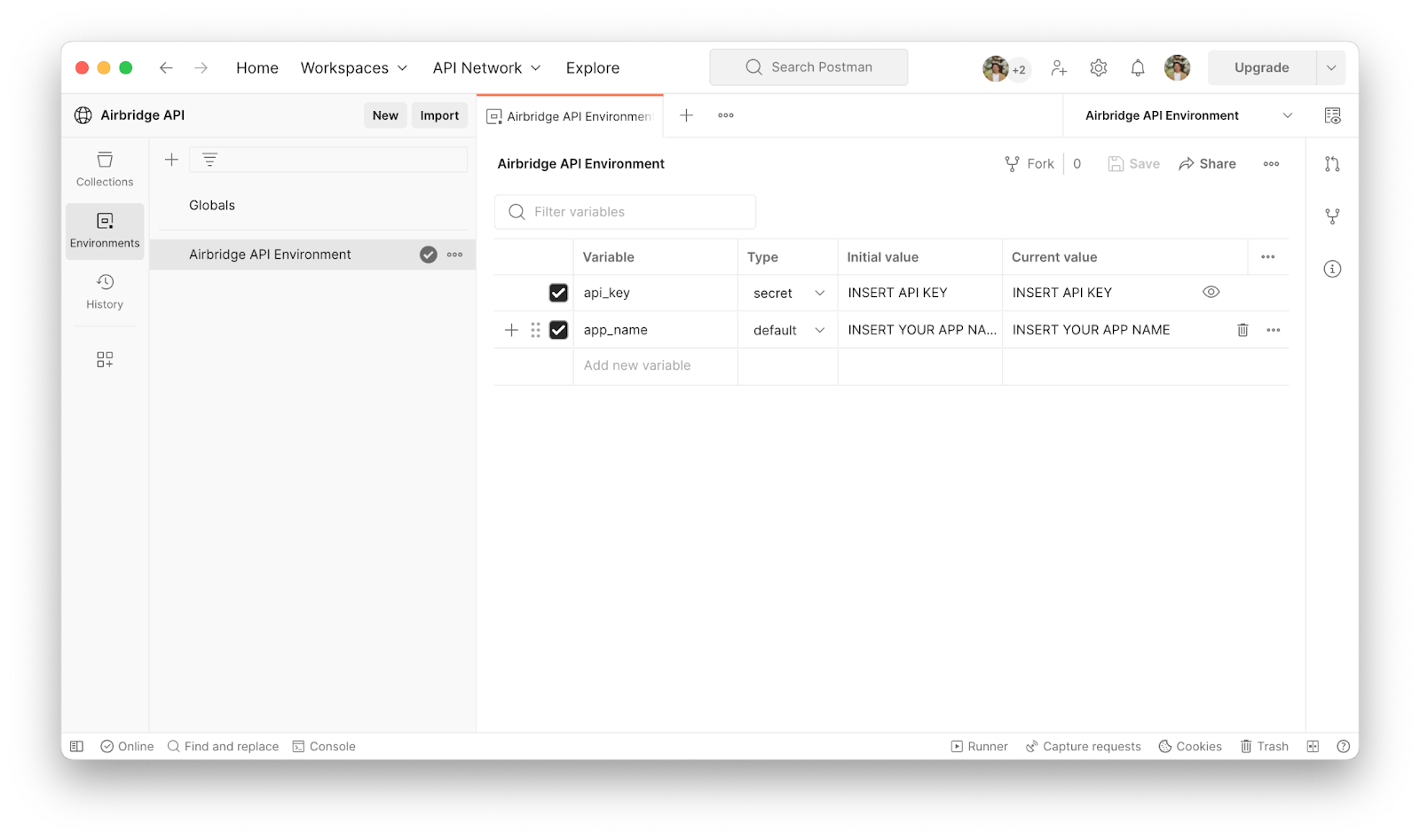Change api_key type from secret
Image resolution: width=1420 pixels, height=840 pixels.
(789, 294)
